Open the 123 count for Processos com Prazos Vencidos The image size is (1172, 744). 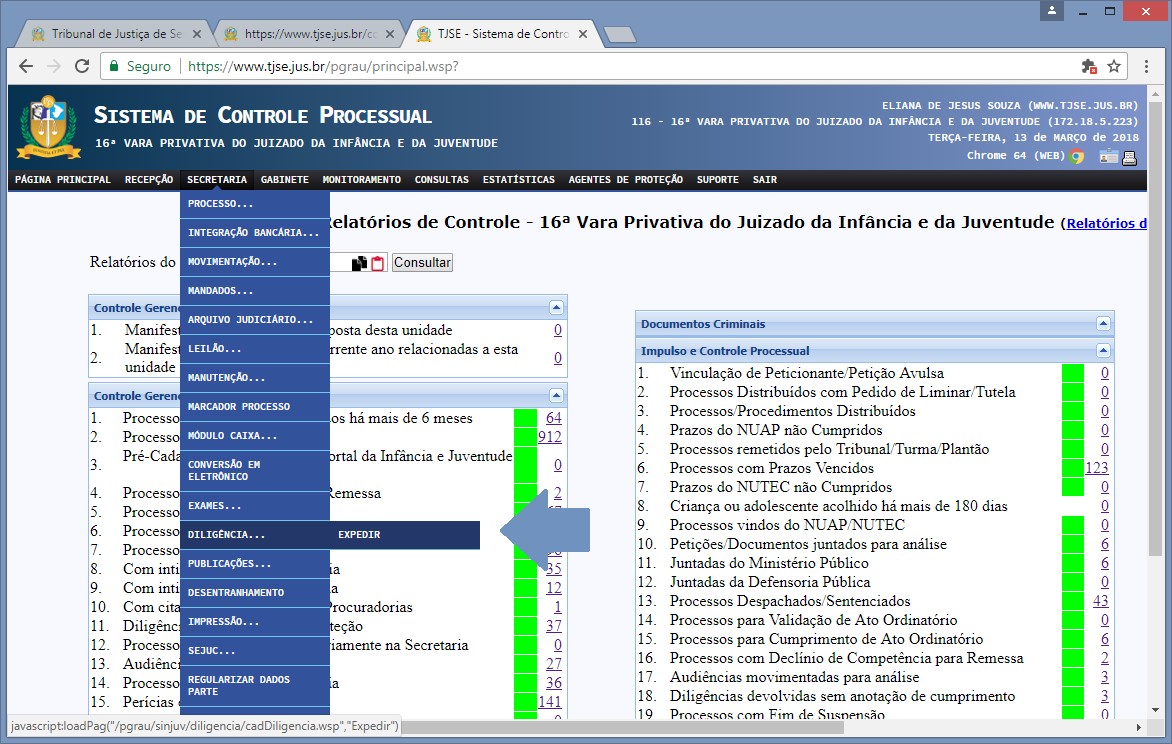[1097, 468]
